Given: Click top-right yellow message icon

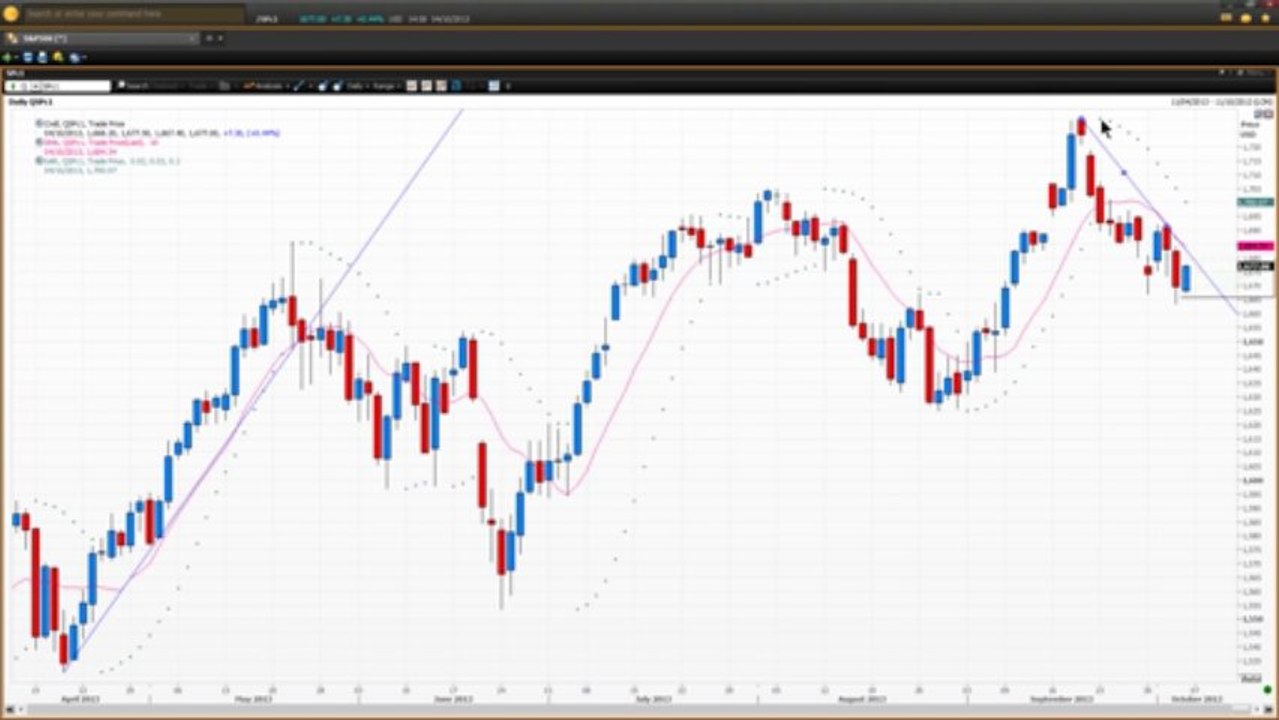Looking at the screenshot, I should [x=1228, y=17].
